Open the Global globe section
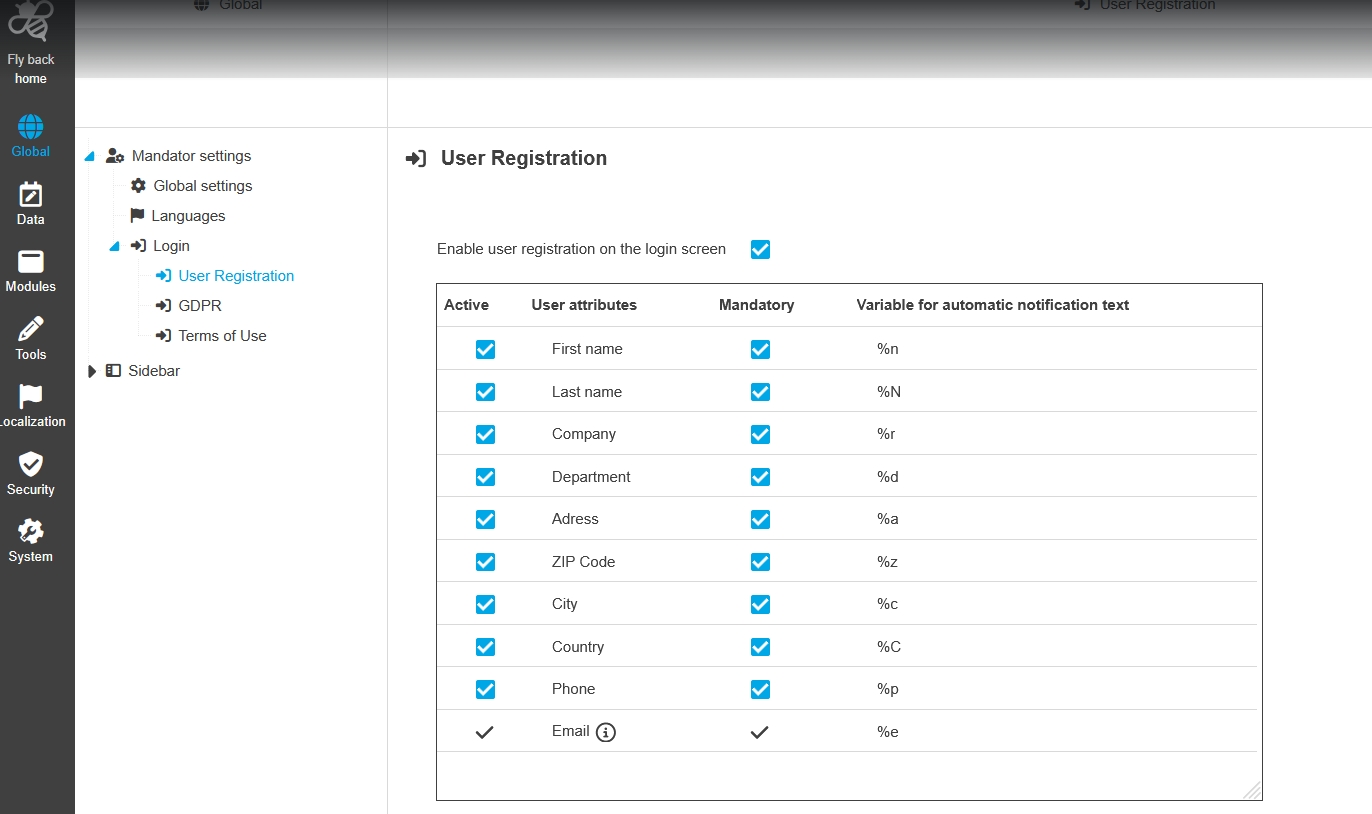This screenshot has height=814, width=1372. 30,128
